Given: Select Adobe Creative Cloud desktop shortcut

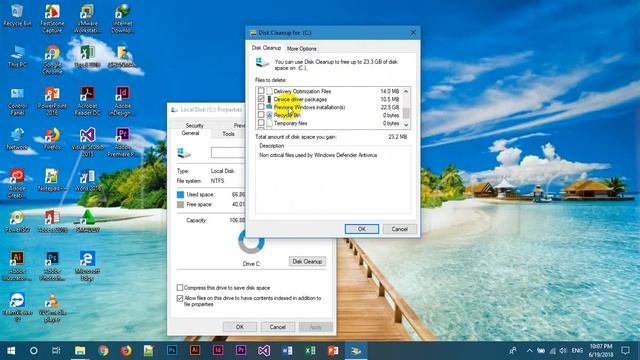Looking at the screenshot, I should (17, 184).
